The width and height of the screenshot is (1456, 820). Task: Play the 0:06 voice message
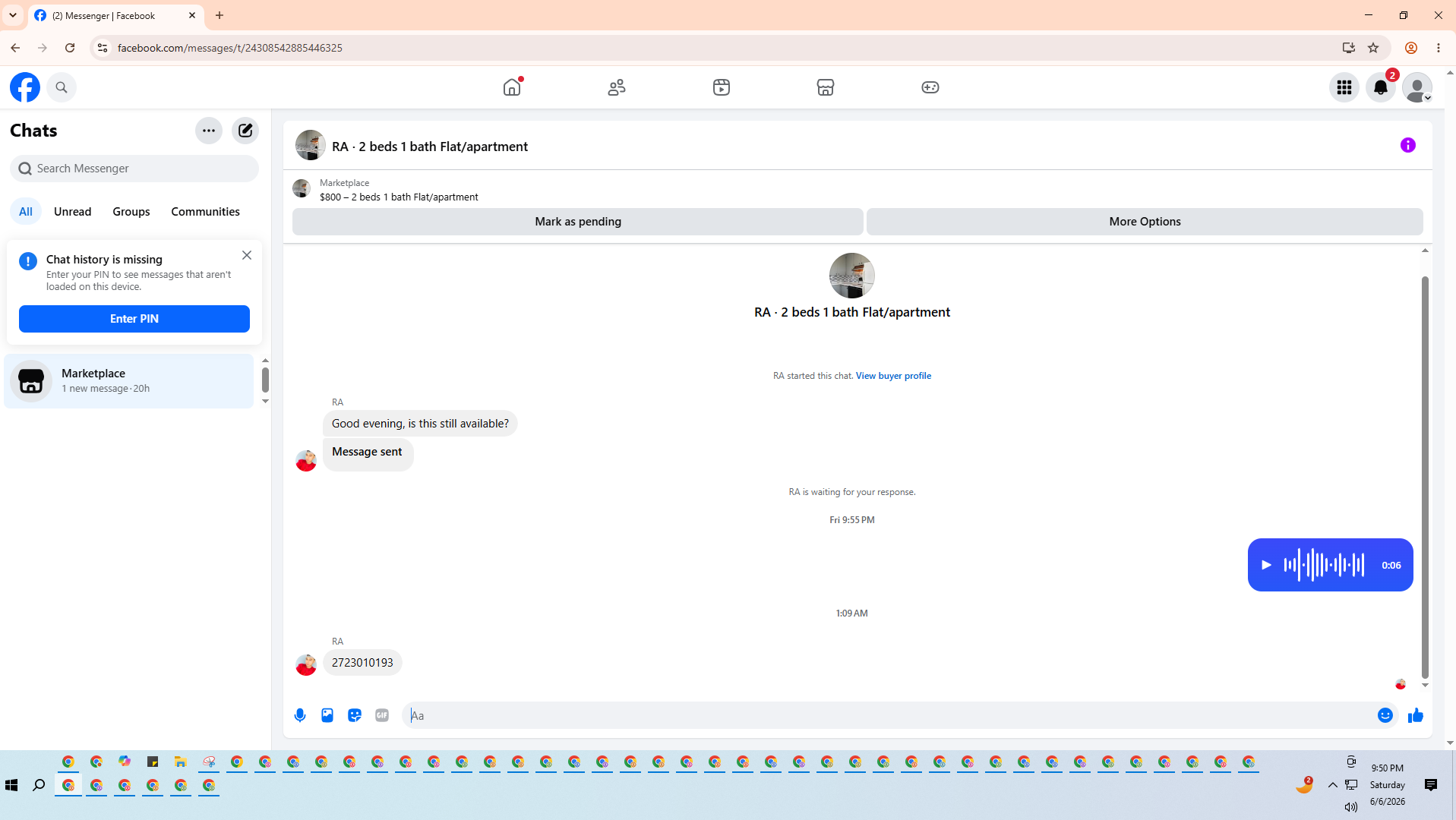tap(1266, 565)
